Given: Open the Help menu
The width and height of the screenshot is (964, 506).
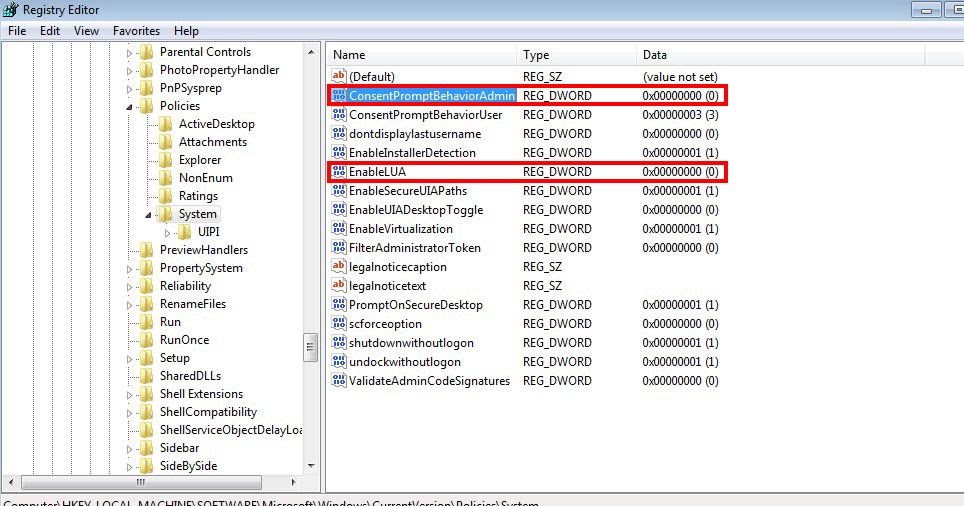Looking at the screenshot, I should click(186, 31).
